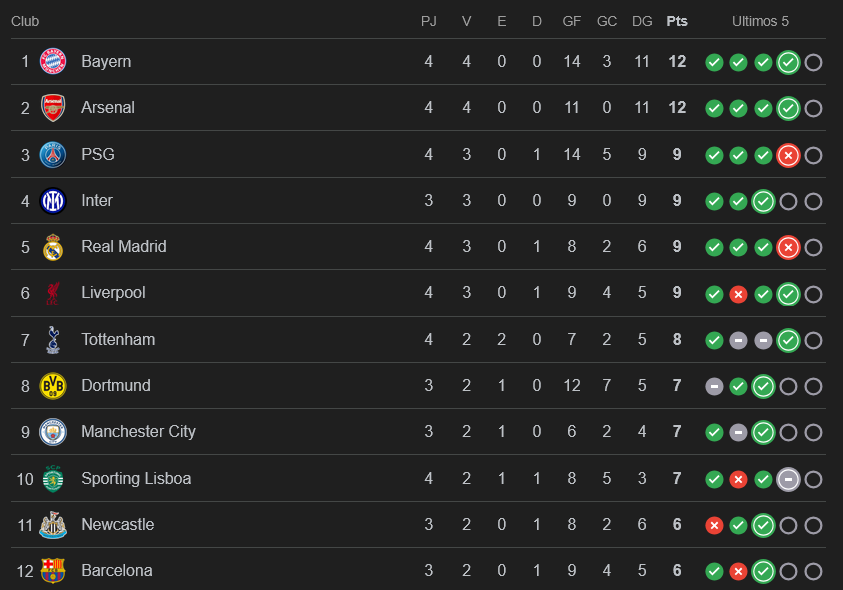Click the Inter club crest icon
This screenshot has height=590, width=843.
click(x=53, y=201)
